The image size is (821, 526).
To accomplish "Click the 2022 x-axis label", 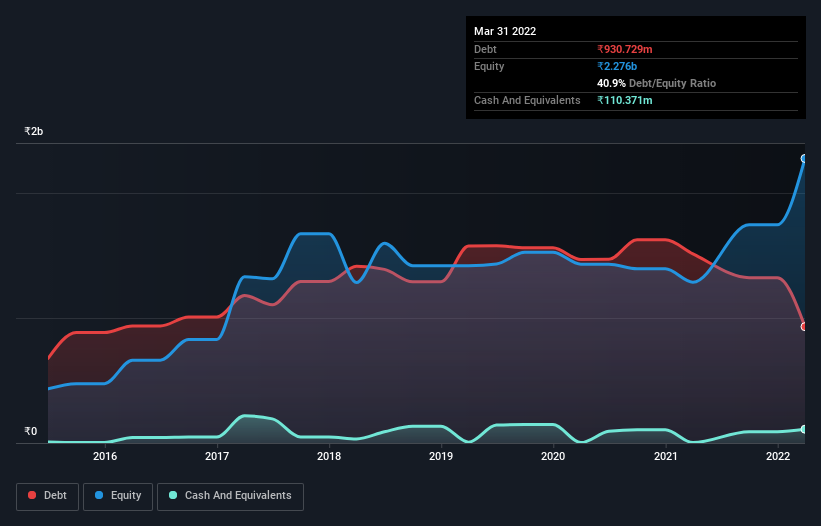I will (x=778, y=456).
